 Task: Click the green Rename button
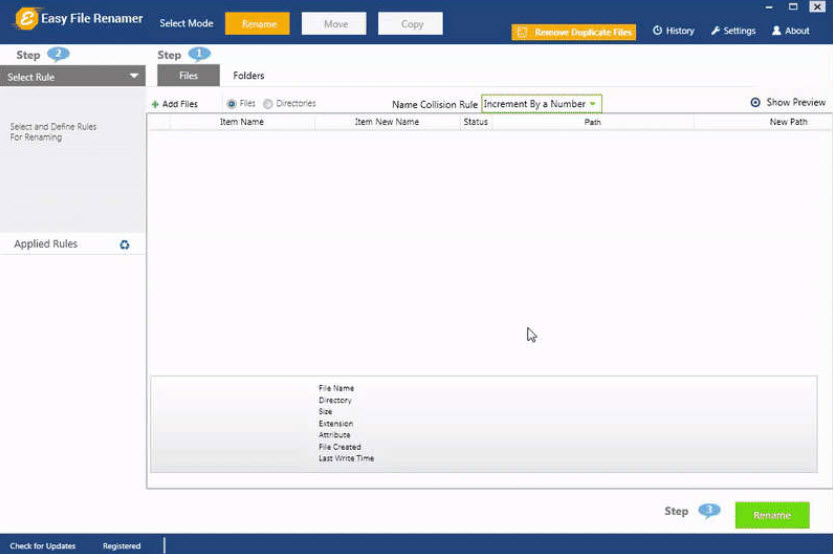tap(772, 515)
